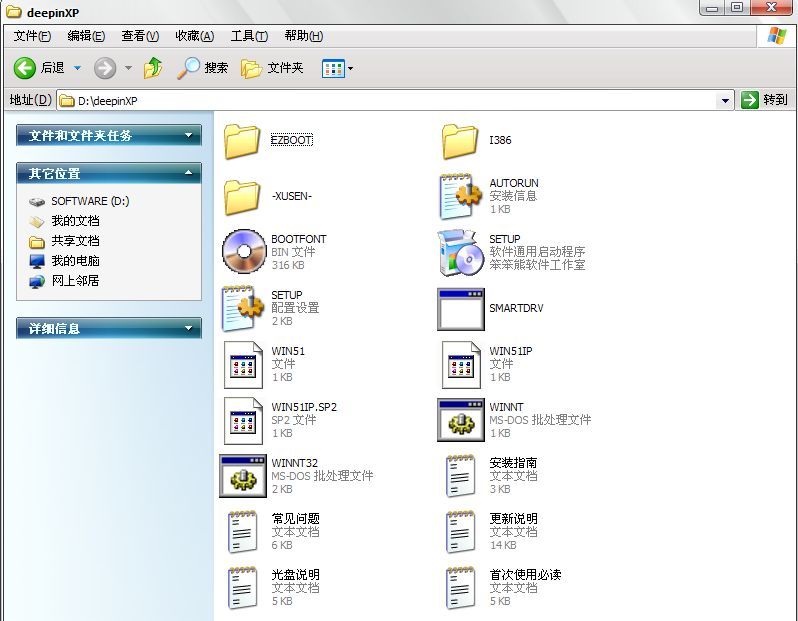Open the address bar dropdown list
Viewport: 798px width, 621px height.
(725, 100)
